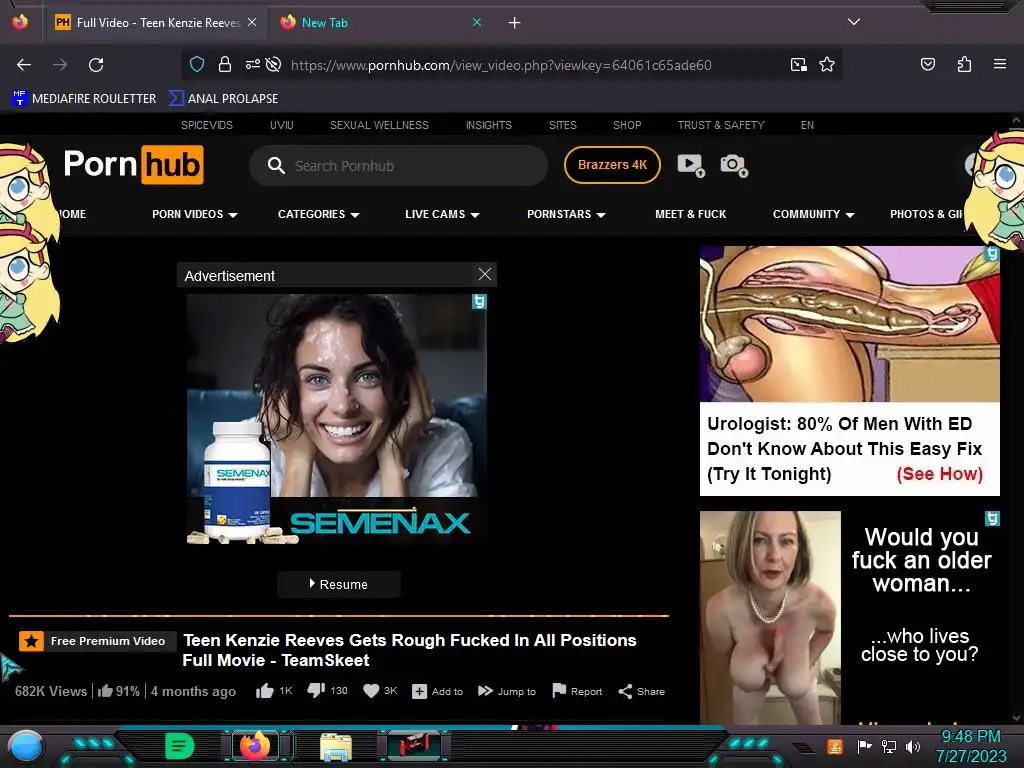Expand the PORN VIDEOS dropdown
Image resolution: width=1024 pixels, height=768 pixels.
click(195, 214)
